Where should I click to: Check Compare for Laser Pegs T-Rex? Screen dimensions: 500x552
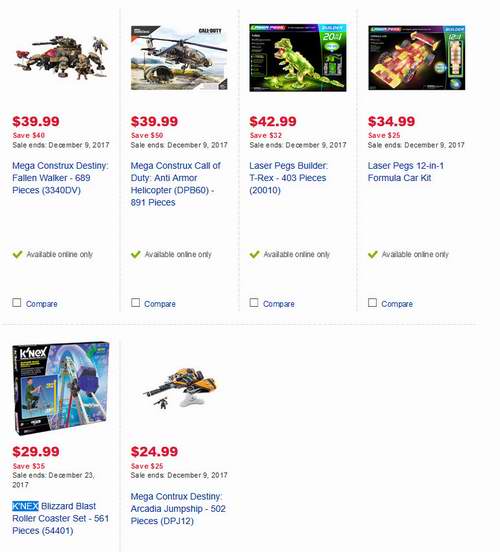254,303
